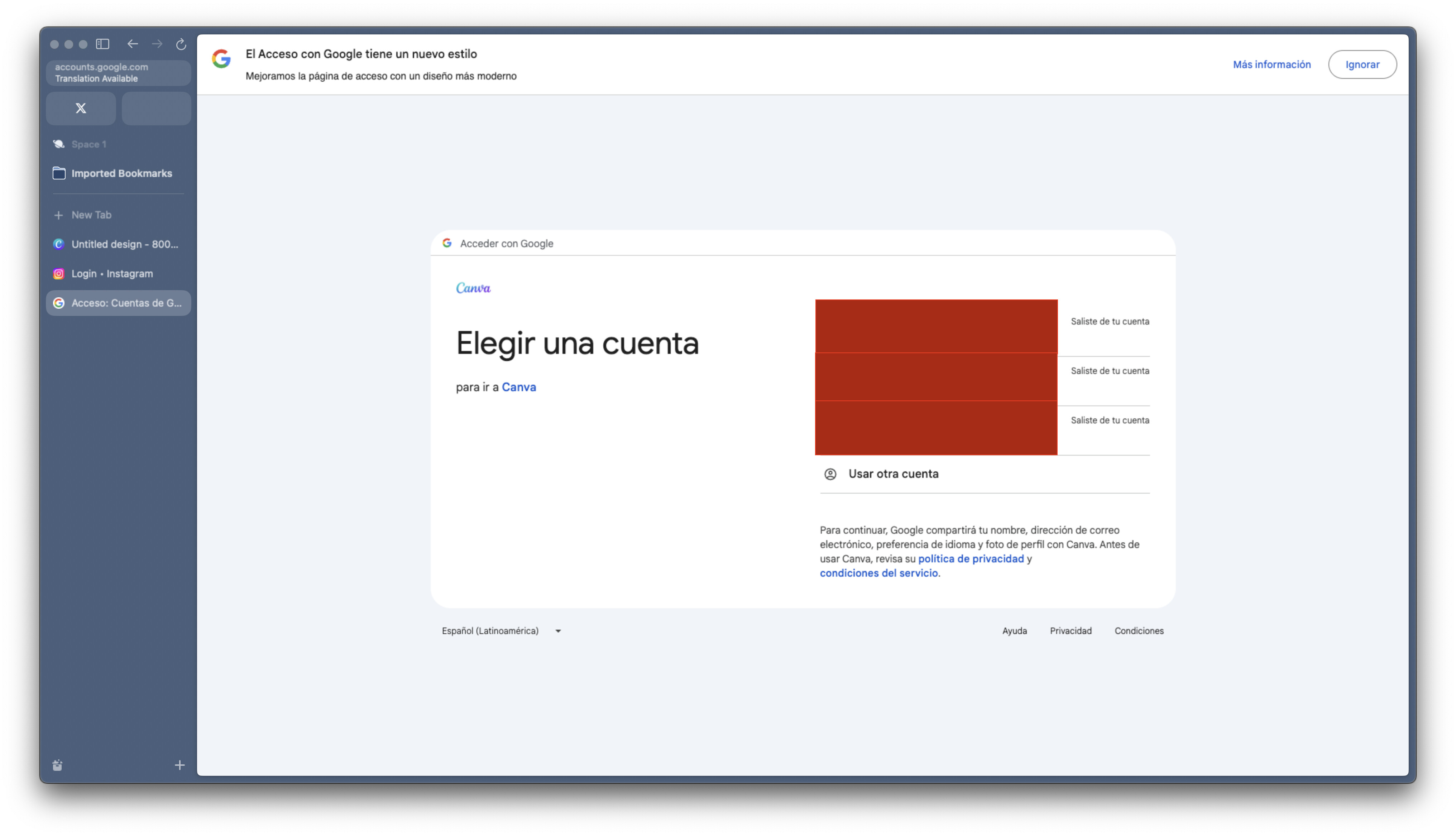
Task: Open the pinned X tab
Action: (81, 108)
